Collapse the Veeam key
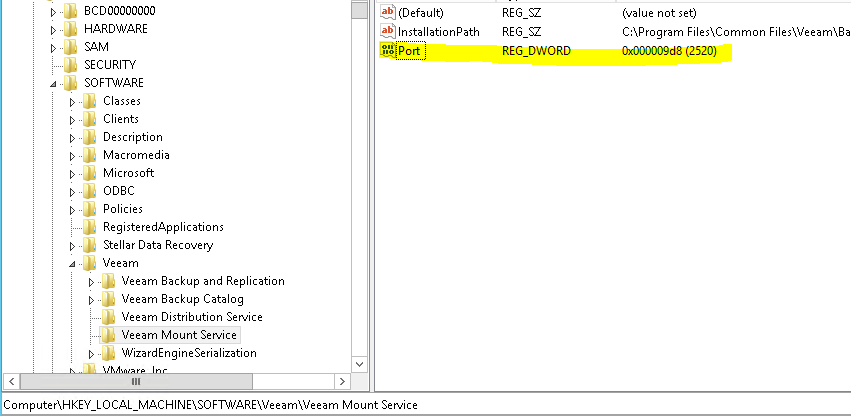The height and width of the screenshot is (416, 851). pyautogui.click(x=72, y=264)
